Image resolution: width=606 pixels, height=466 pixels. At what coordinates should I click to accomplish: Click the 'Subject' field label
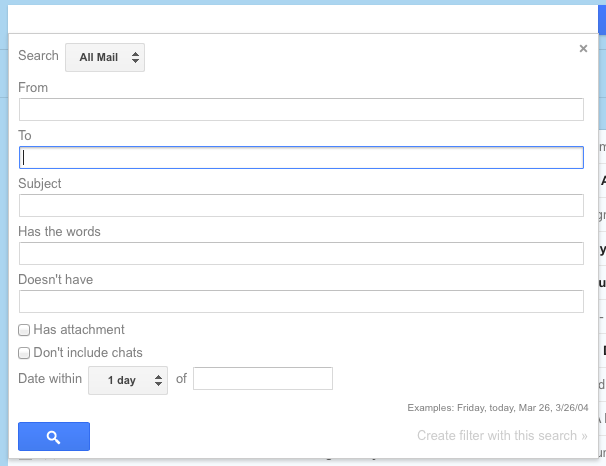coord(40,184)
